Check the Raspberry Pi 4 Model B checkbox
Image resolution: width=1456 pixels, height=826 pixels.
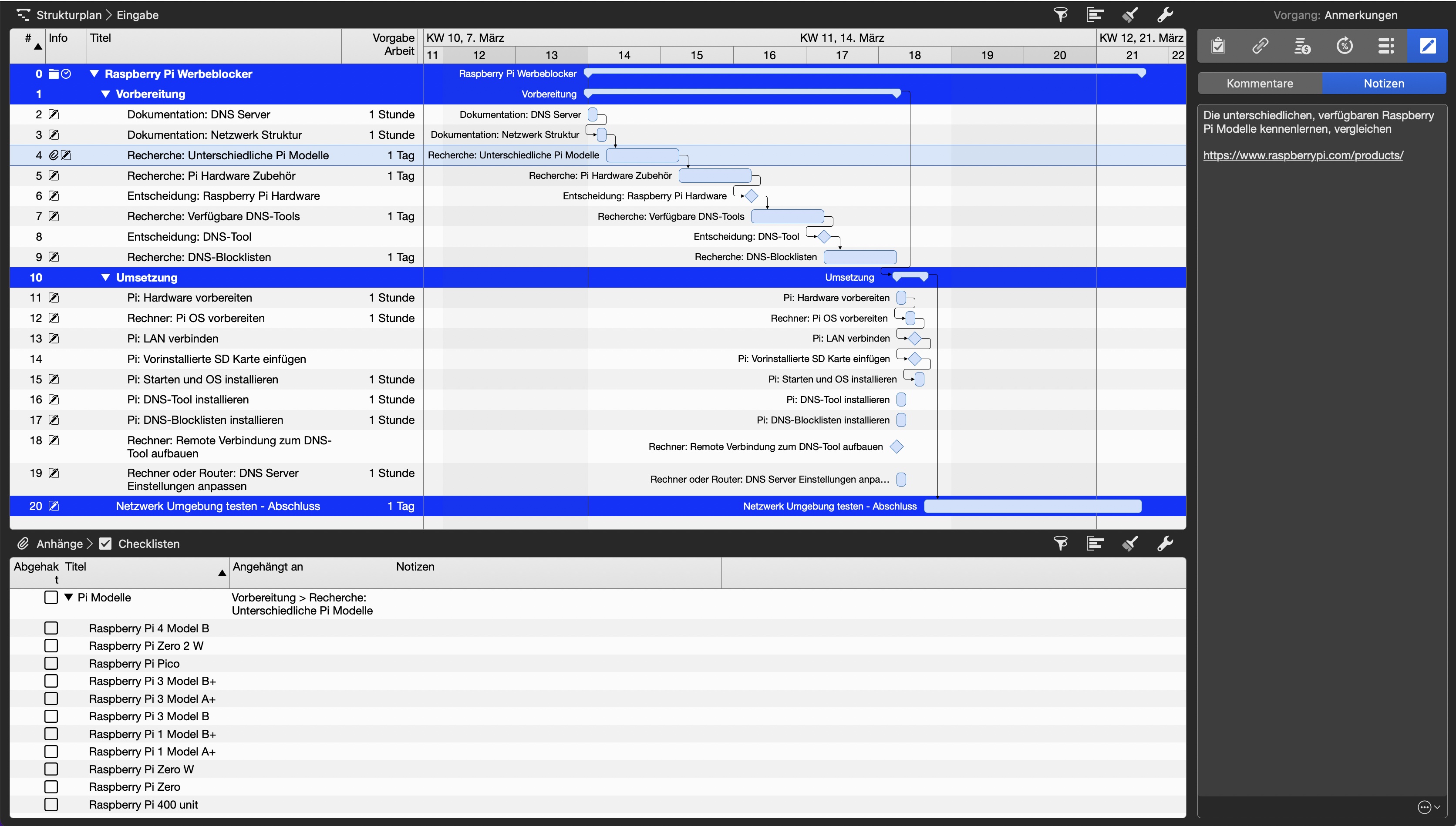click(x=52, y=628)
